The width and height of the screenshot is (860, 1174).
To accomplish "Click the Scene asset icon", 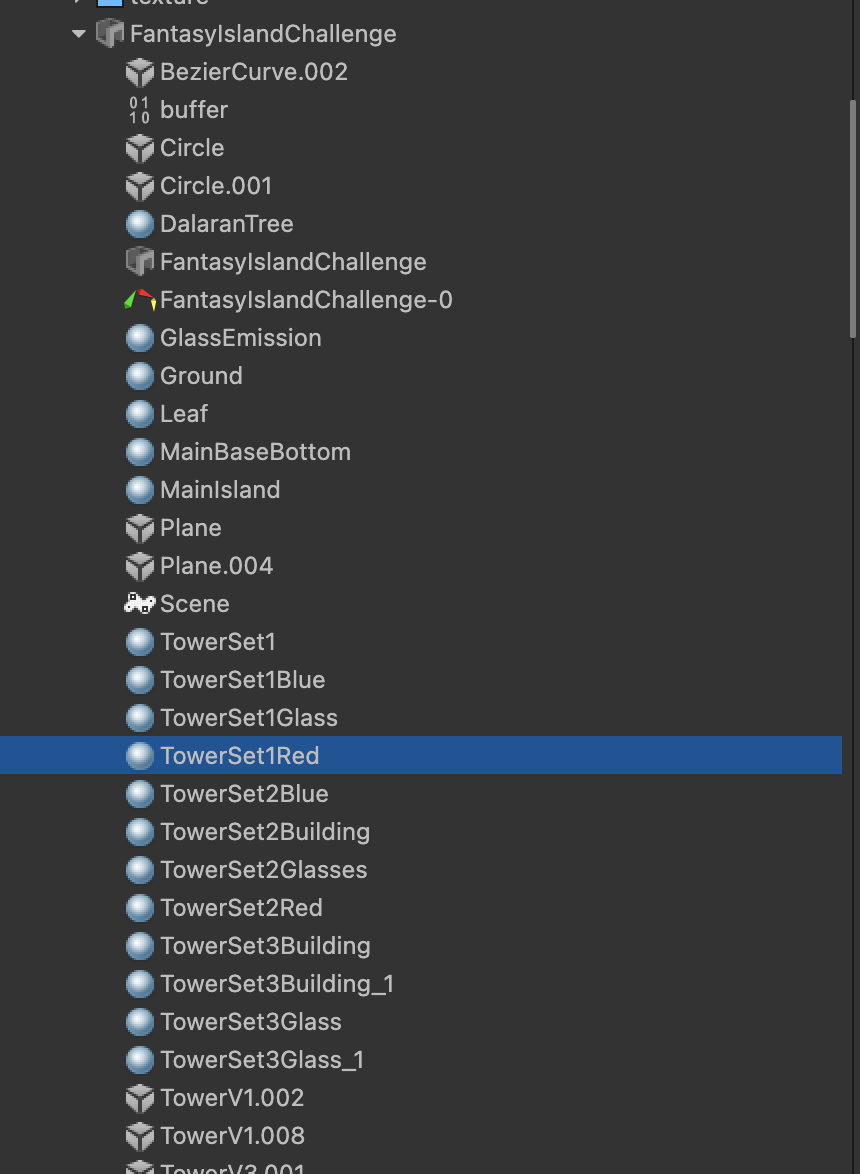I will [x=139, y=603].
